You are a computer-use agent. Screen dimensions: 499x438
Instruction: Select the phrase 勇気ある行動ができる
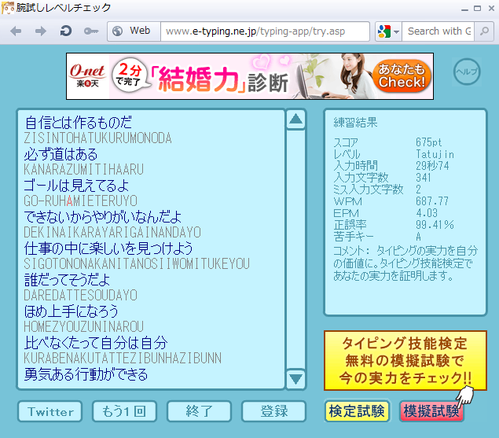click(x=86, y=374)
